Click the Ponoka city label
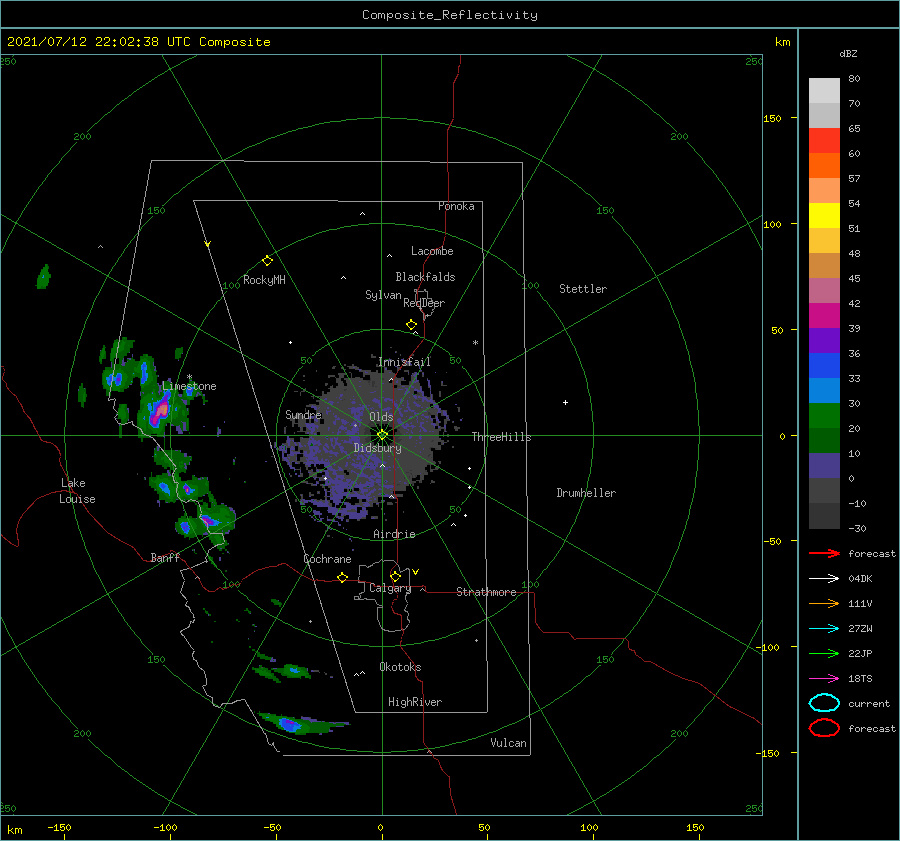 point(456,206)
